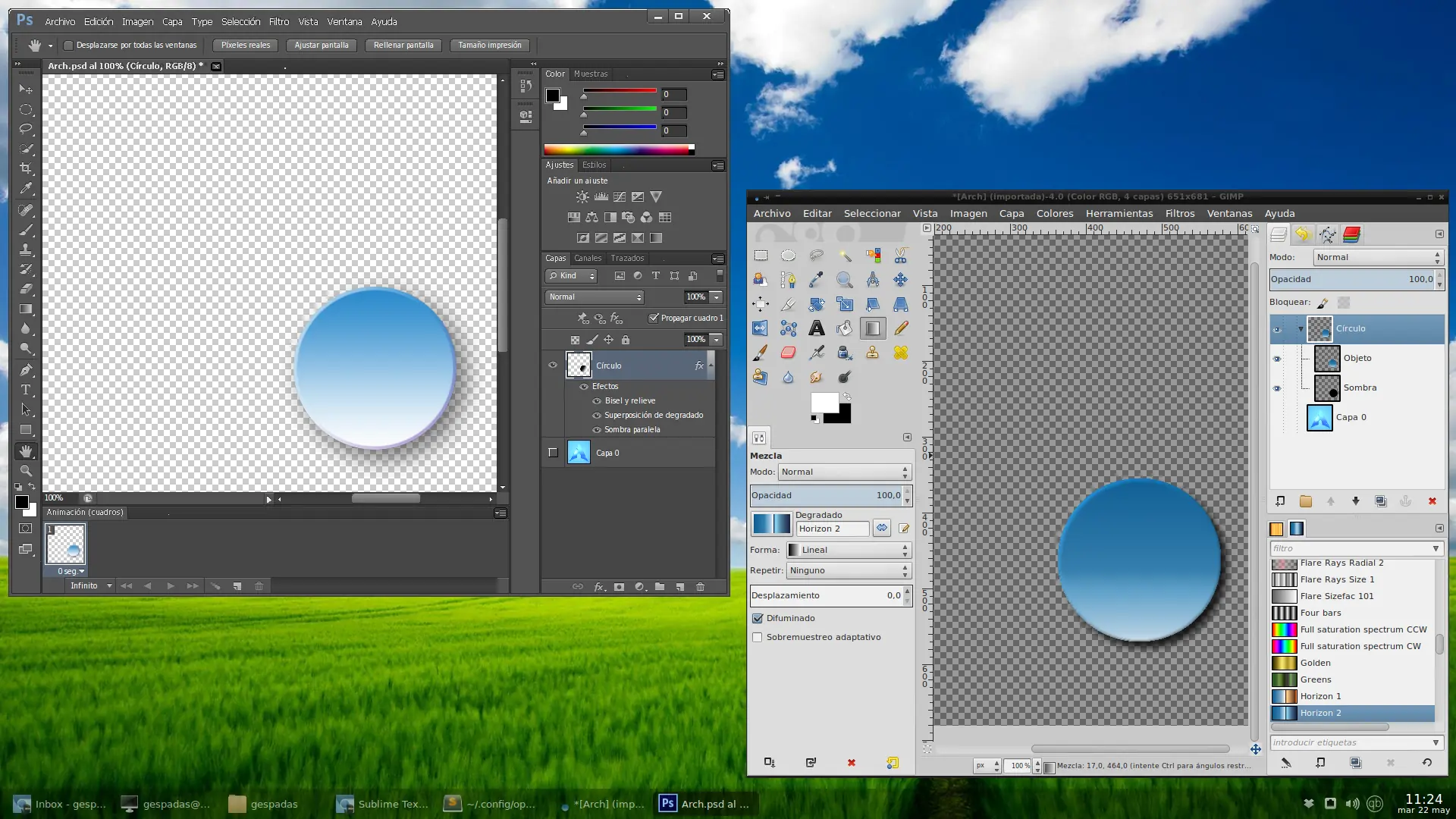Click the delete layer trash icon in Photoshop
The image size is (1456, 819).
tap(700, 586)
